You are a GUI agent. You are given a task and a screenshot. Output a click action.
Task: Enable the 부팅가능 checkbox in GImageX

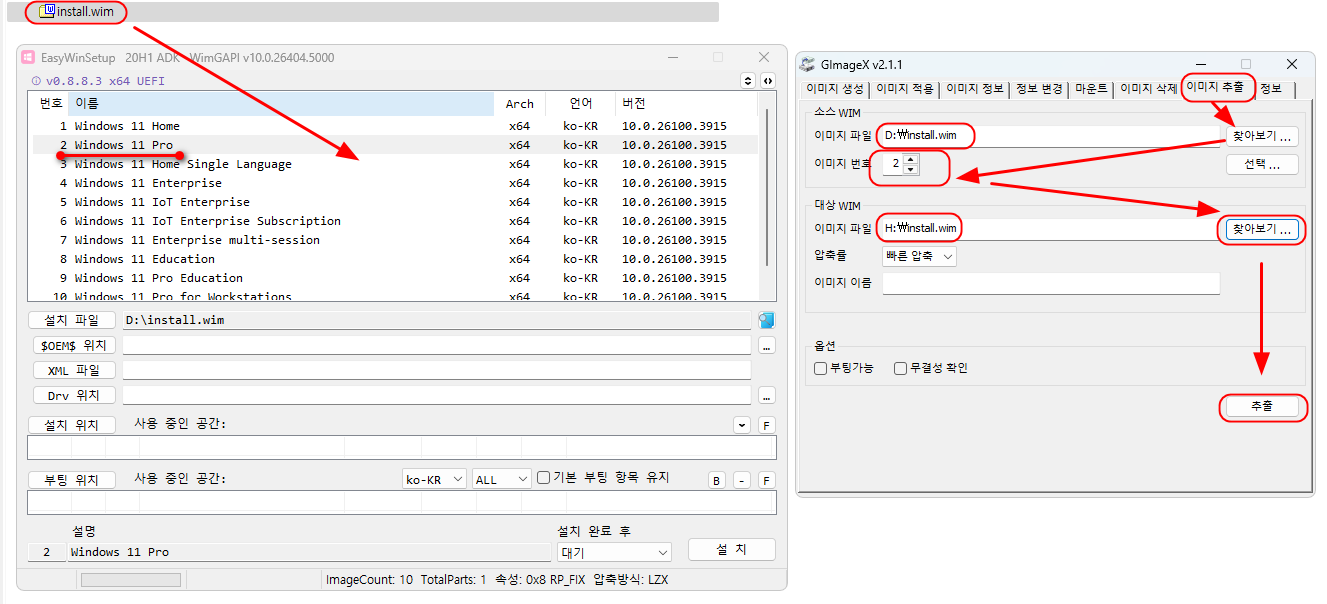click(x=821, y=368)
